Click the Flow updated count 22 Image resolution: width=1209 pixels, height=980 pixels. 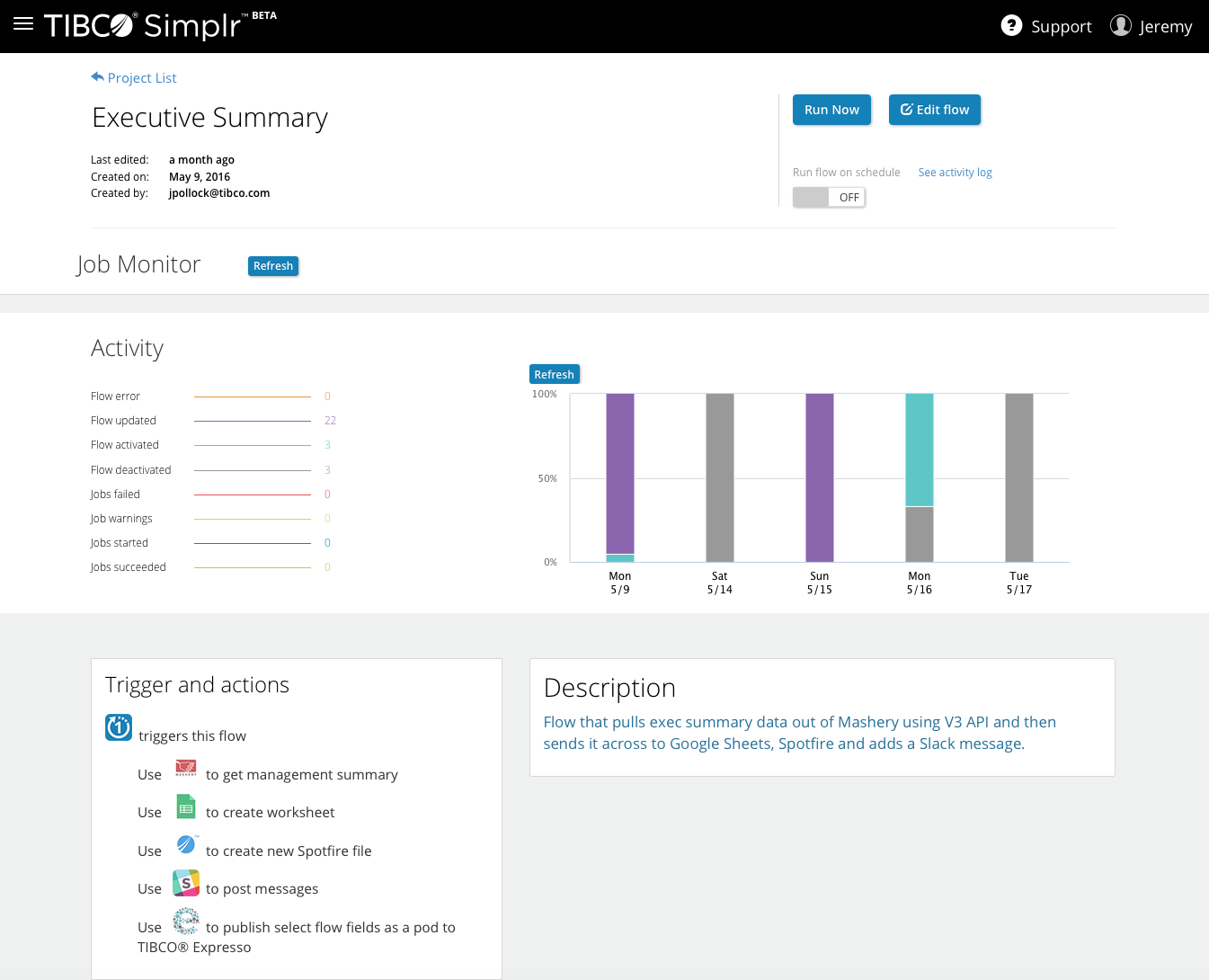(x=330, y=421)
